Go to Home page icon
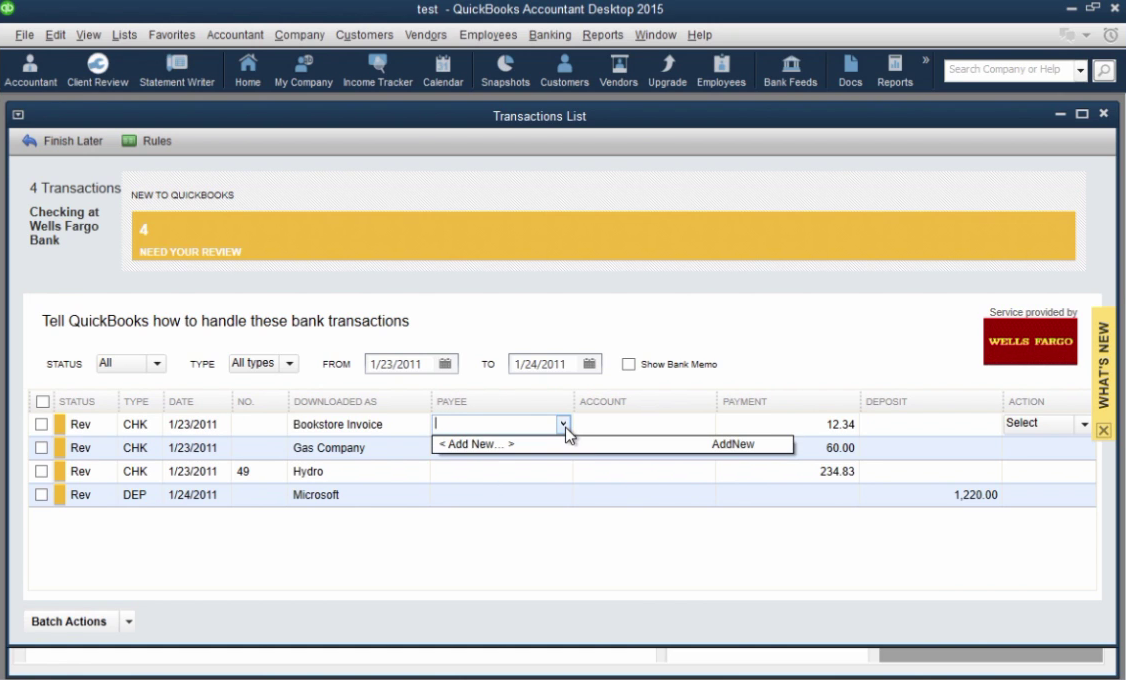Screen dimensions: 1126x680 248,71
